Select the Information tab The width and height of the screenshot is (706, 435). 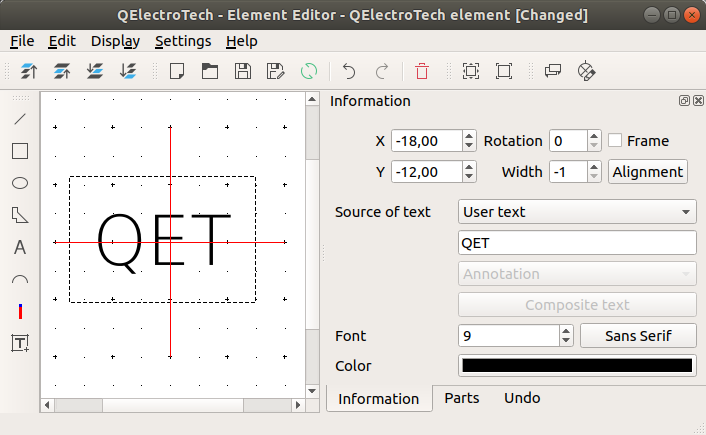click(379, 399)
